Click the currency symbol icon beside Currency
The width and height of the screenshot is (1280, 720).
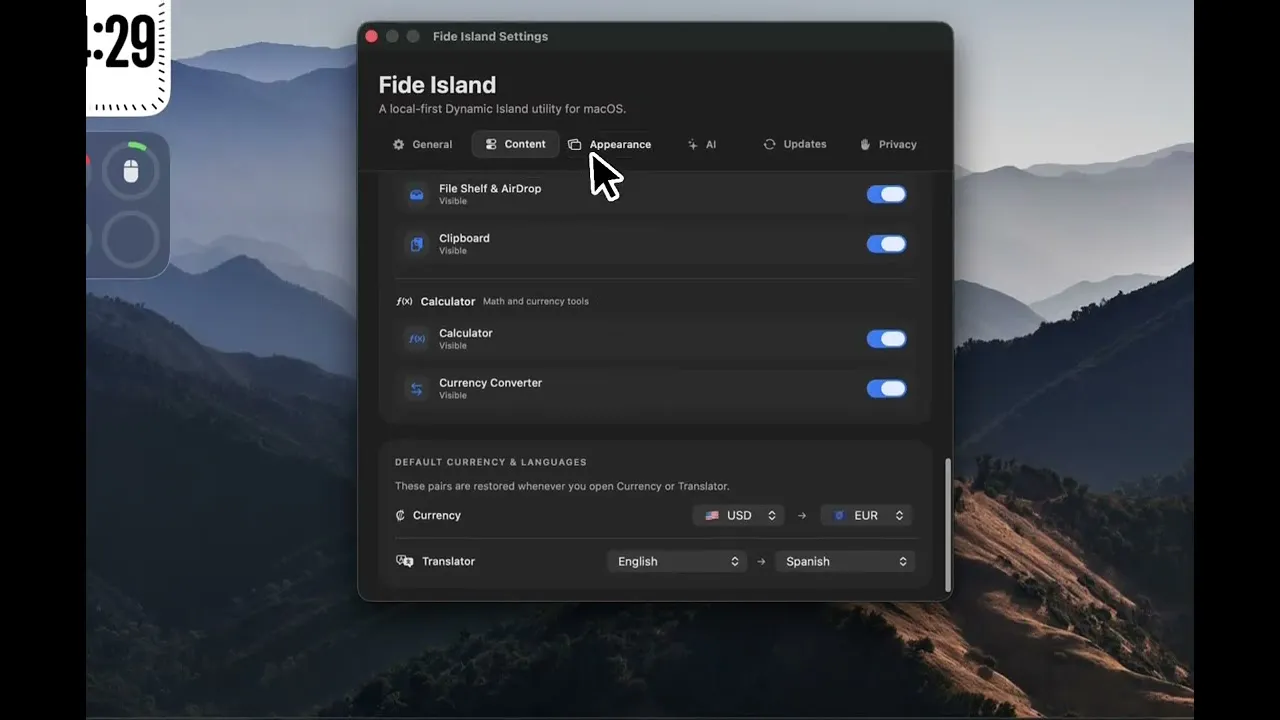[x=400, y=516]
